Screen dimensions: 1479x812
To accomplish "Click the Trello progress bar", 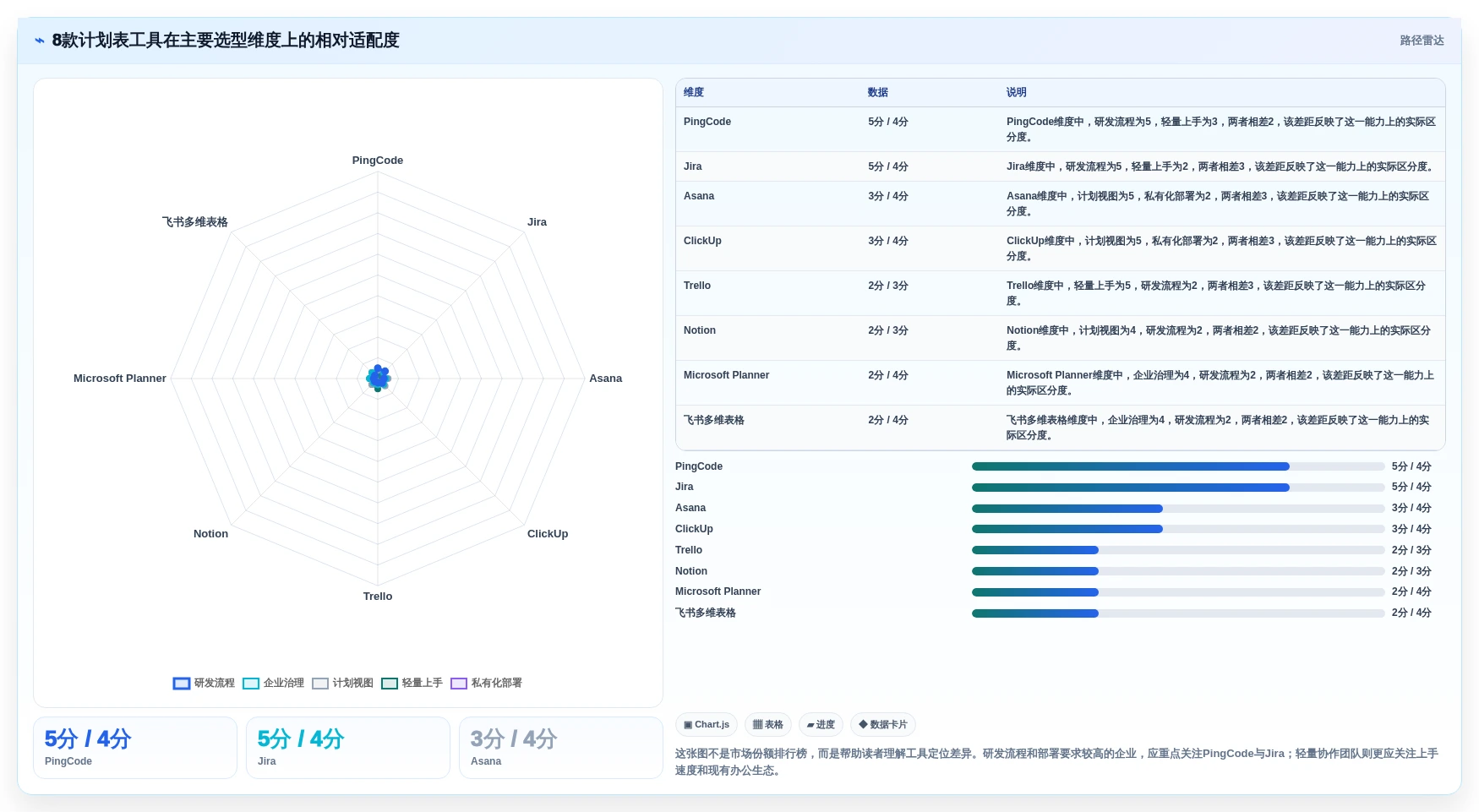I will (x=1178, y=550).
